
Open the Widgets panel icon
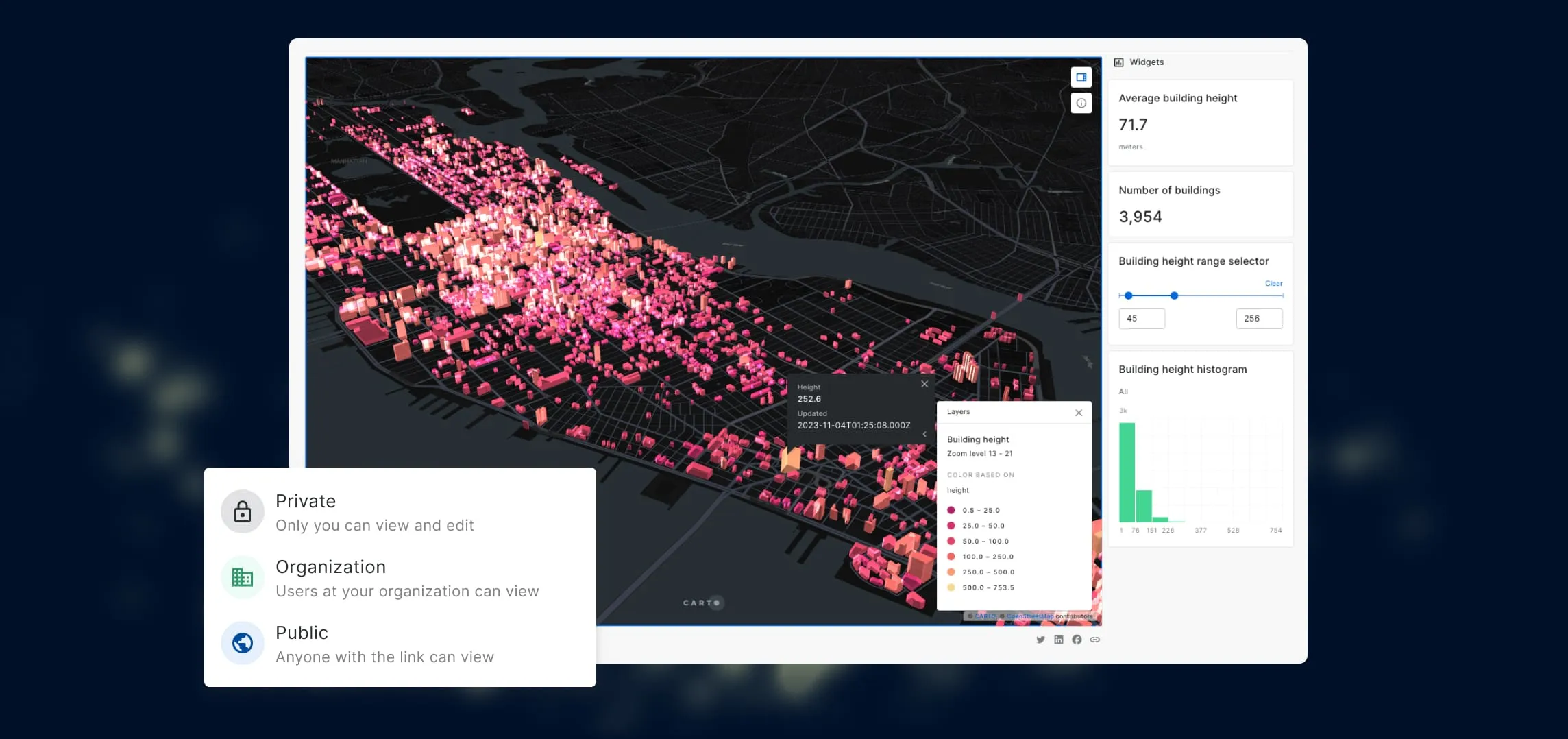click(x=1119, y=62)
